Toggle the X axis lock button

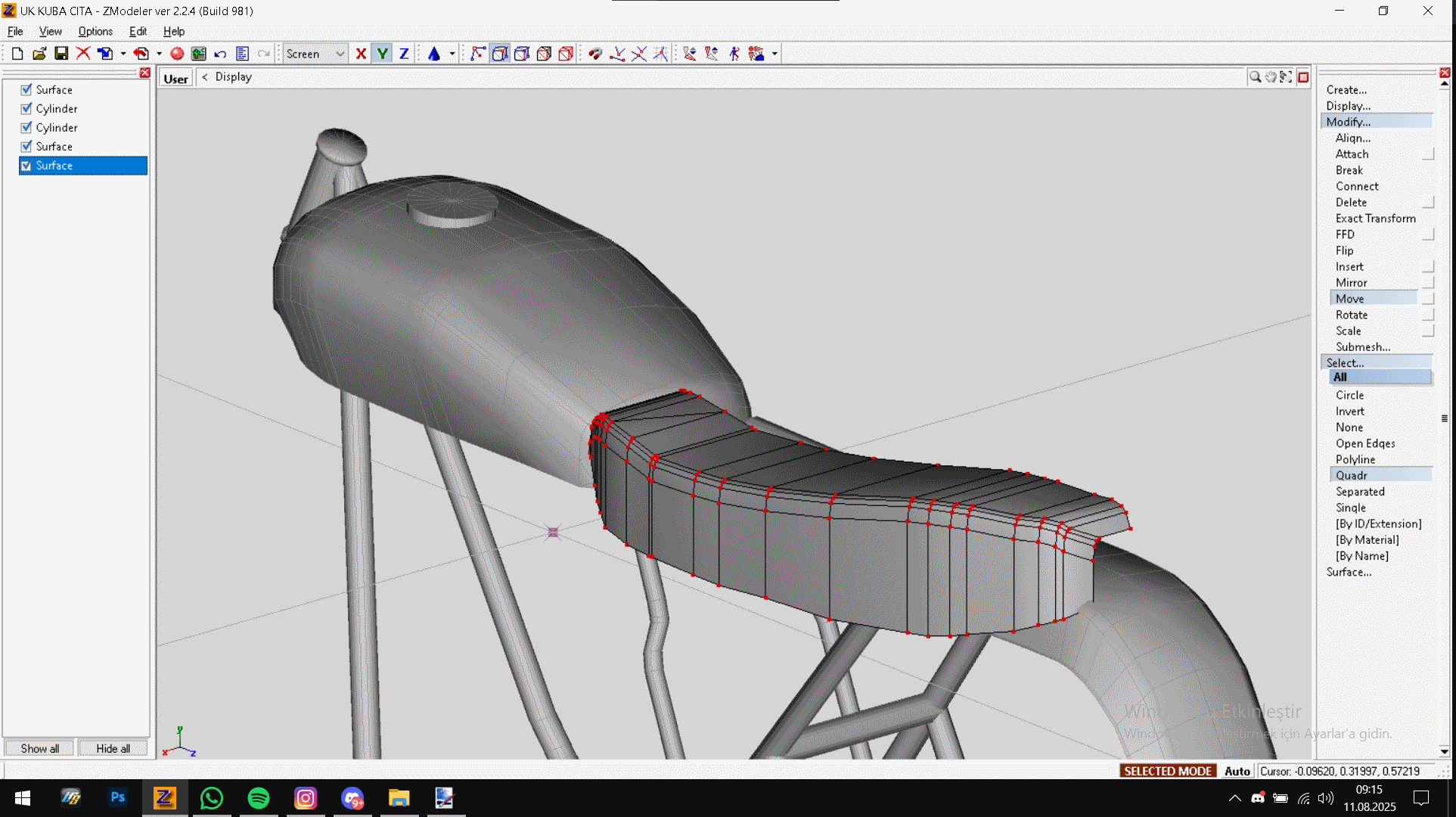361,54
